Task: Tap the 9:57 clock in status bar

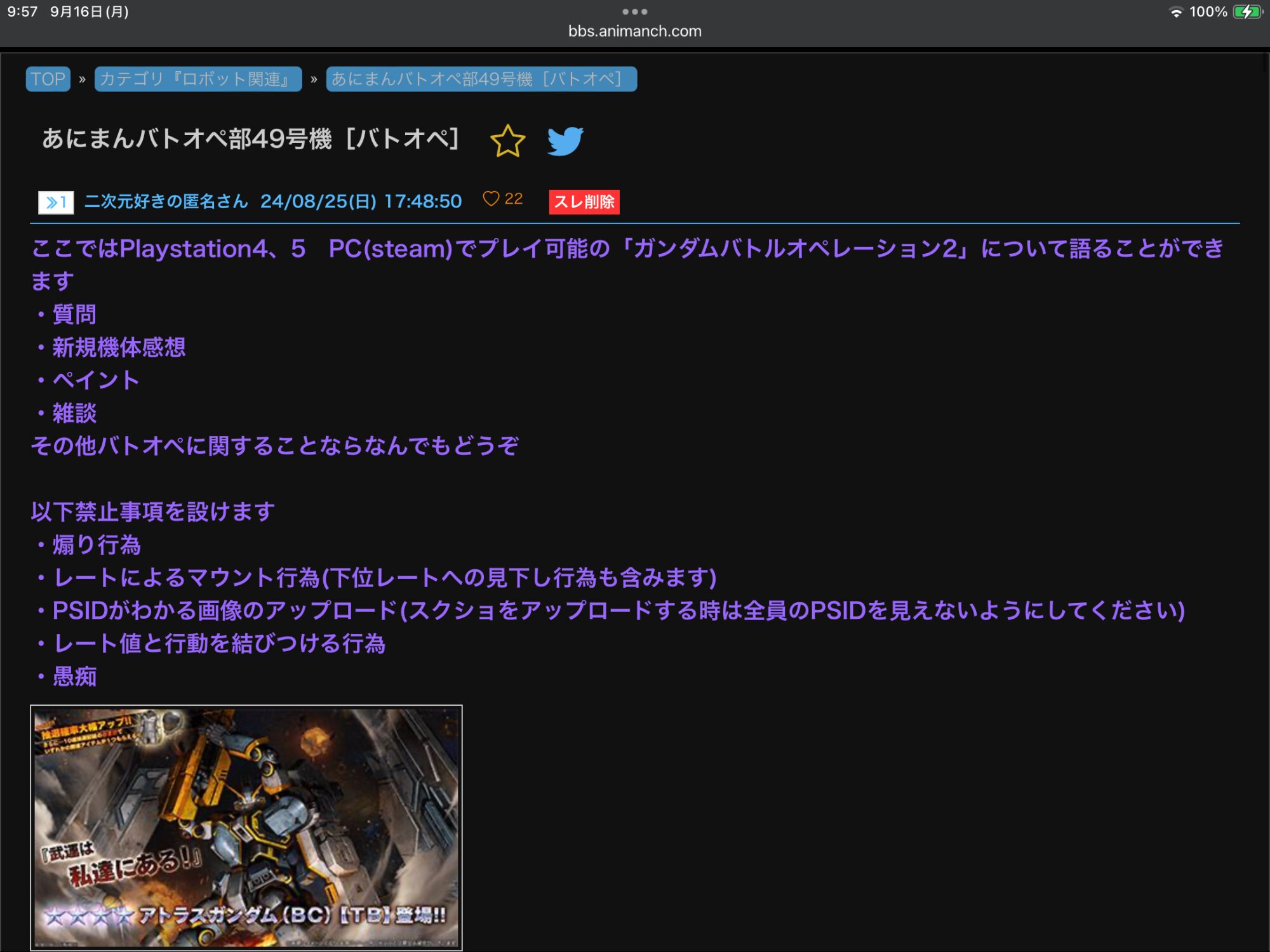Action: [x=23, y=12]
